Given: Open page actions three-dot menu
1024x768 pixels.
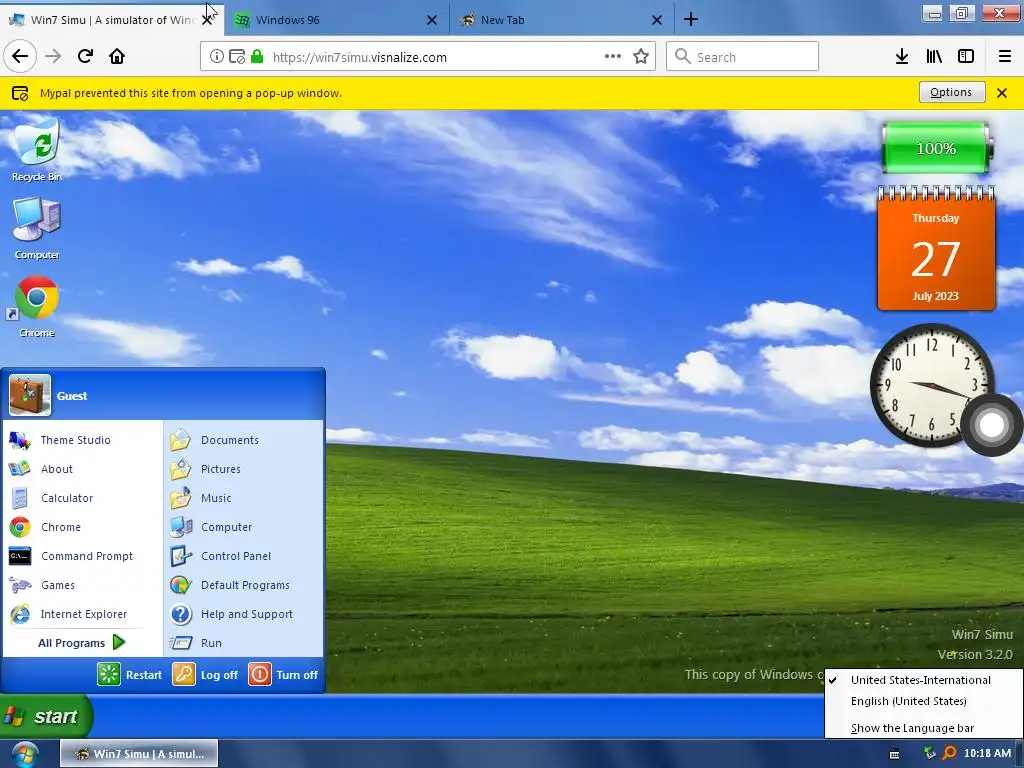Looking at the screenshot, I should pos(613,56).
